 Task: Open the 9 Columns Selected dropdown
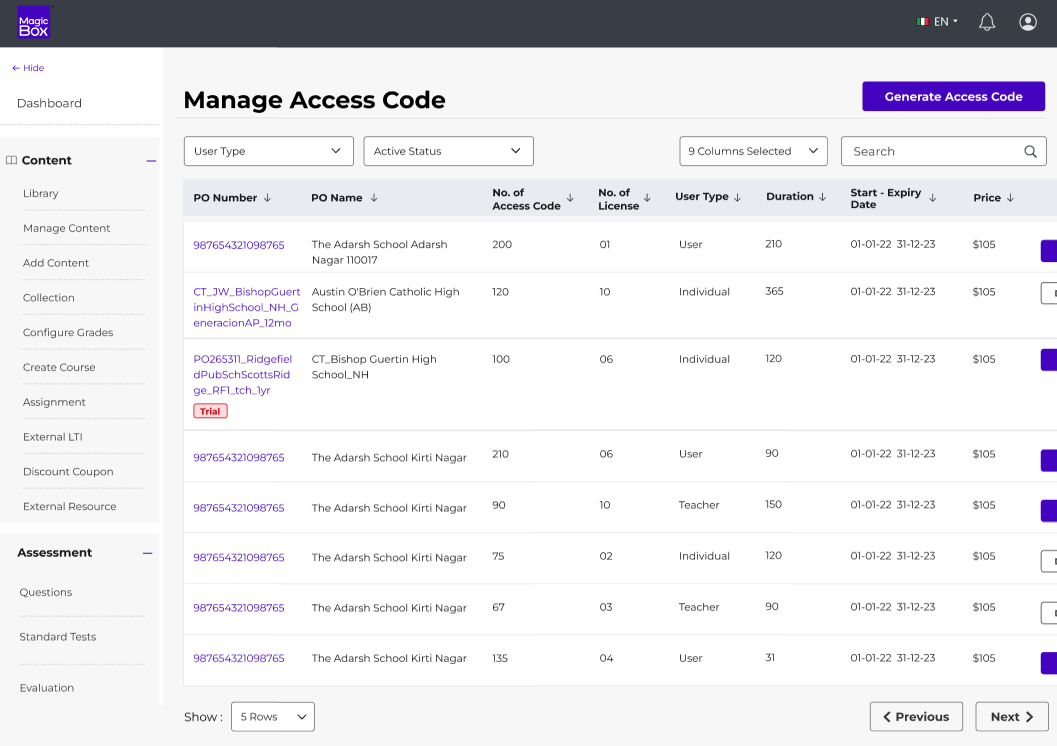[754, 151]
